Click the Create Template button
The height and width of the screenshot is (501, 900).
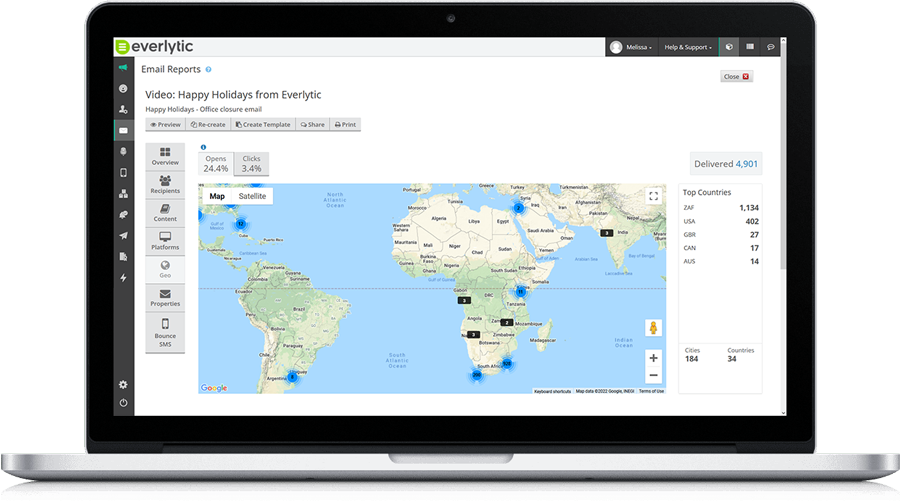coord(263,125)
